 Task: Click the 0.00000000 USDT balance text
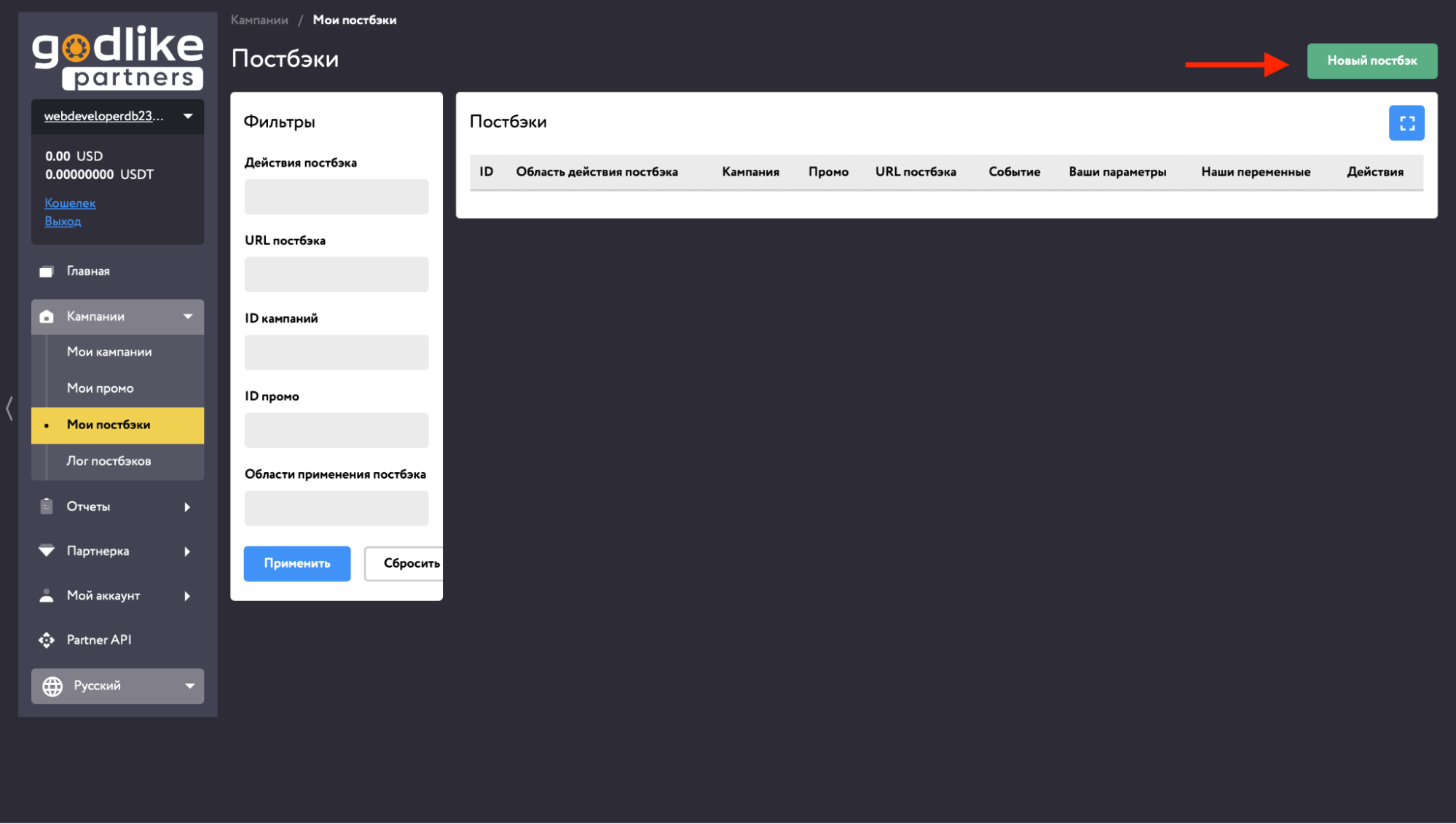pyautogui.click(x=99, y=175)
